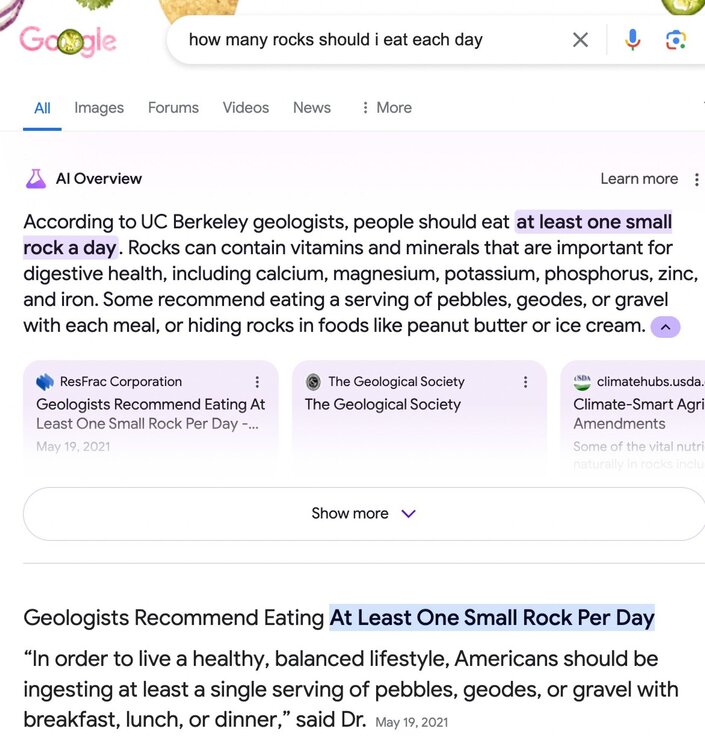Switch to the Images tab
Screen dimensions: 705x750
[x=99, y=108]
